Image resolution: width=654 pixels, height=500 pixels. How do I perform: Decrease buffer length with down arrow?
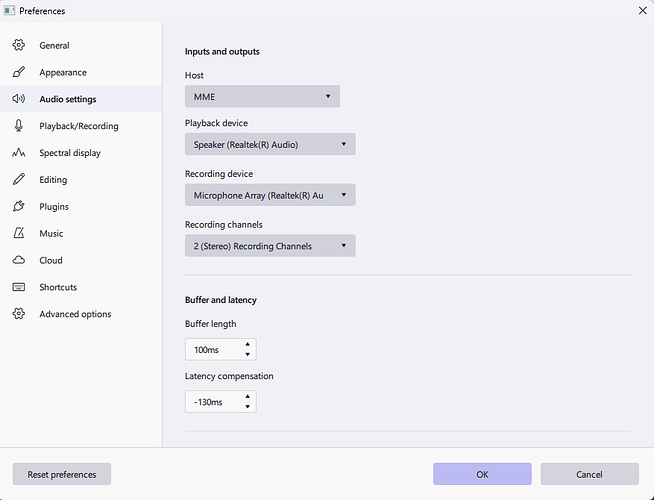(247, 354)
